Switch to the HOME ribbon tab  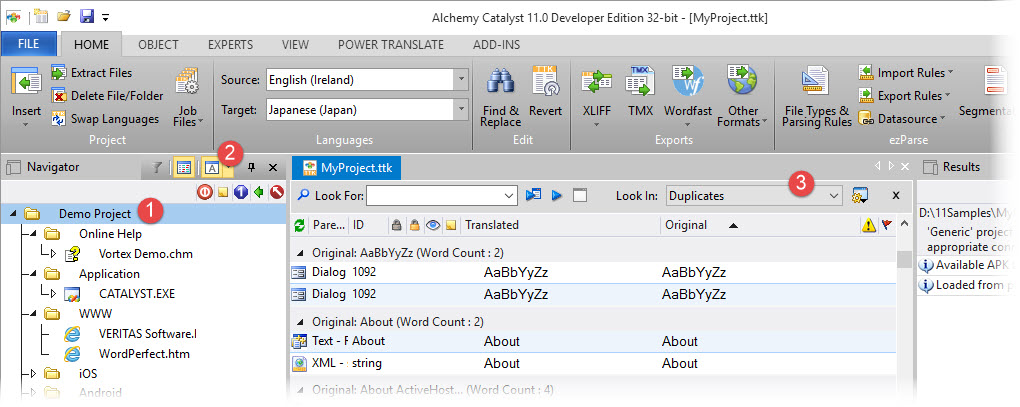[x=92, y=45]
